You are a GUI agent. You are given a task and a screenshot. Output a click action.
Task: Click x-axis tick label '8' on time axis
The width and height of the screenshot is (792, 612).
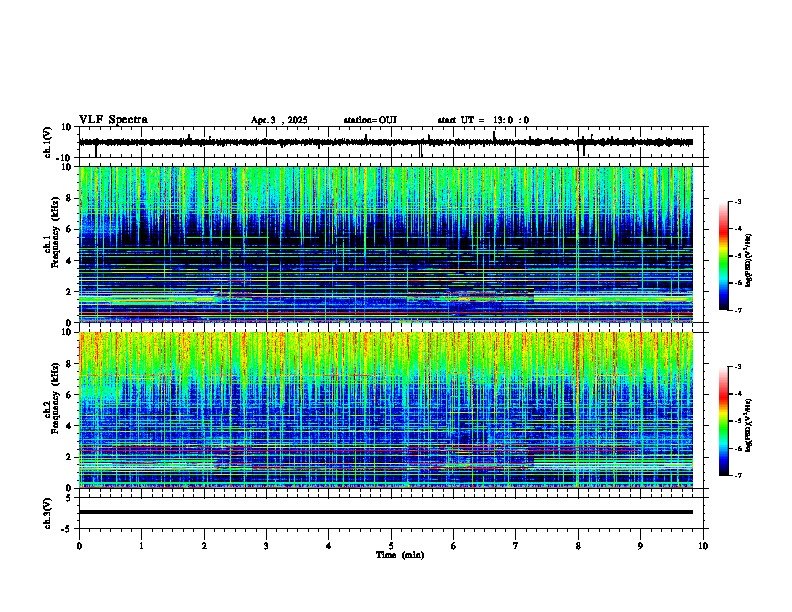(x=578, y=546)
